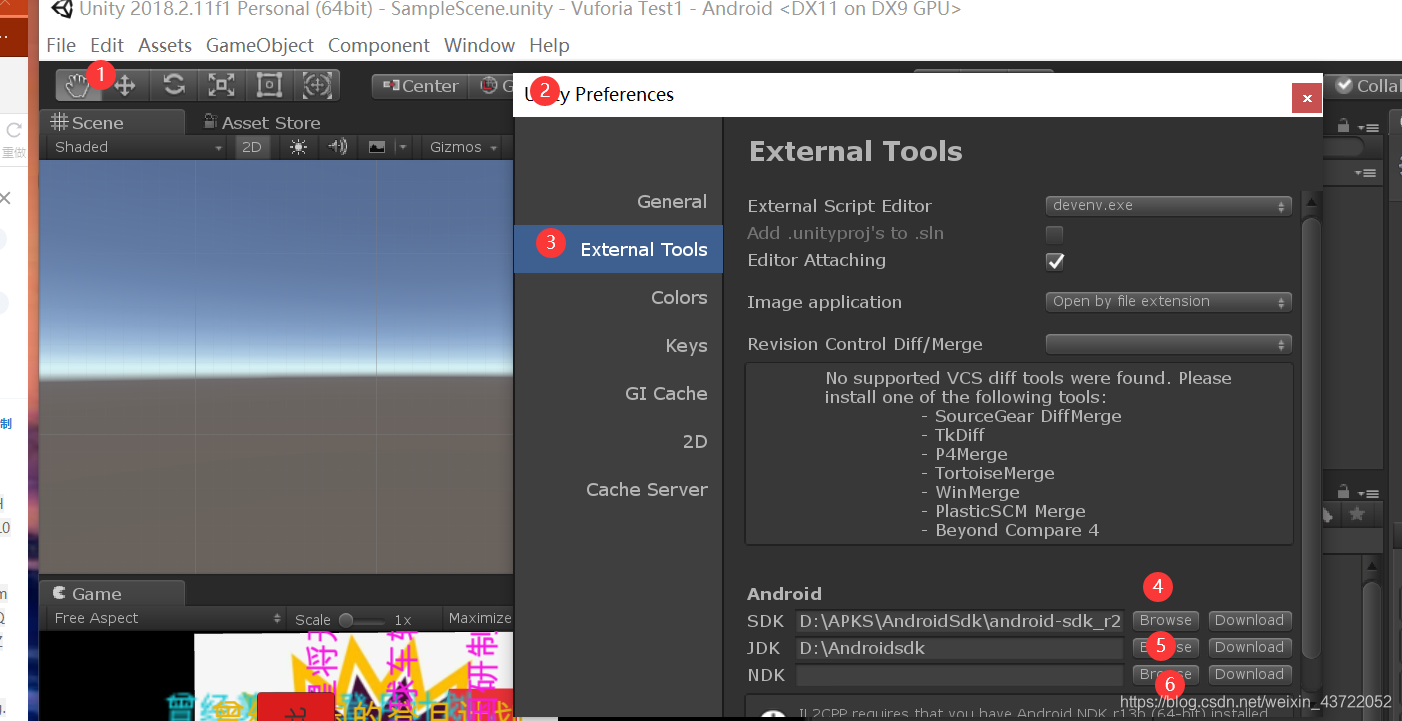
Task: Close the Unity Preferences window
Action: [1306, 98]
